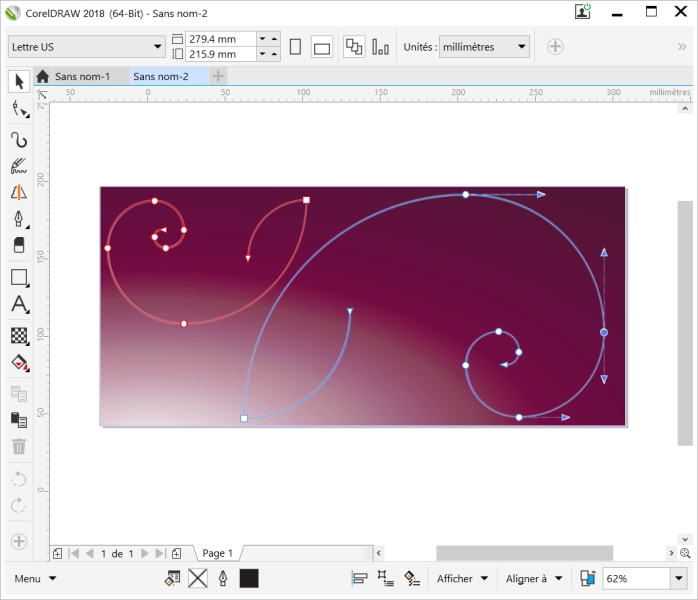Select the Eraser tool
This screenshot has height=600, width=698.
19,245
